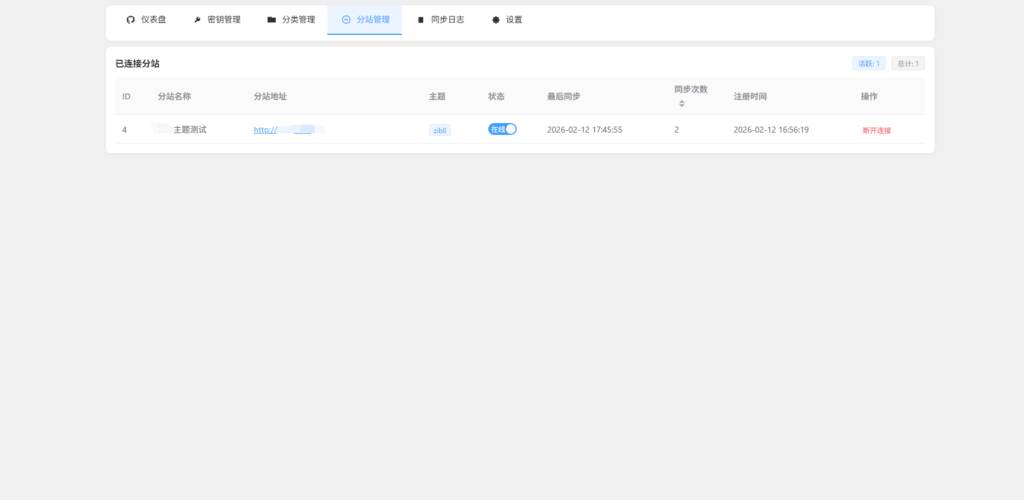Select registration time 2026-02-12 16:56:19
The width and height of the screenshot is (1024, 500).
click(771, 130)
